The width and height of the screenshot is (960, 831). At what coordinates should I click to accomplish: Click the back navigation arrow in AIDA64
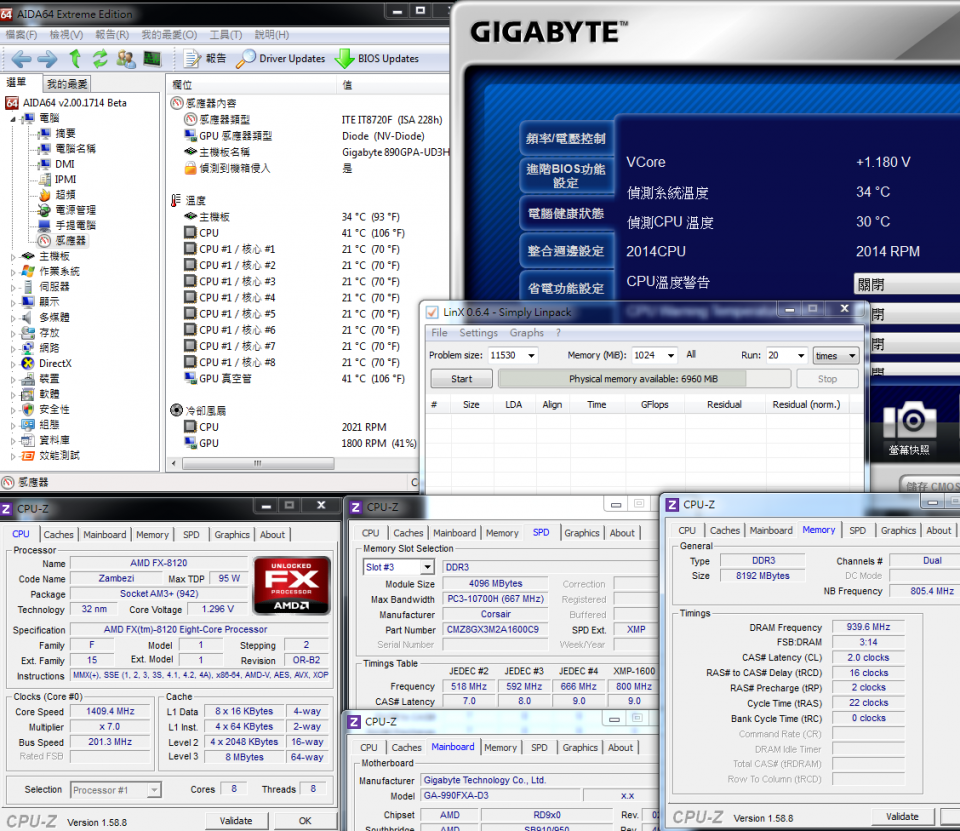(x=20, y=58)
